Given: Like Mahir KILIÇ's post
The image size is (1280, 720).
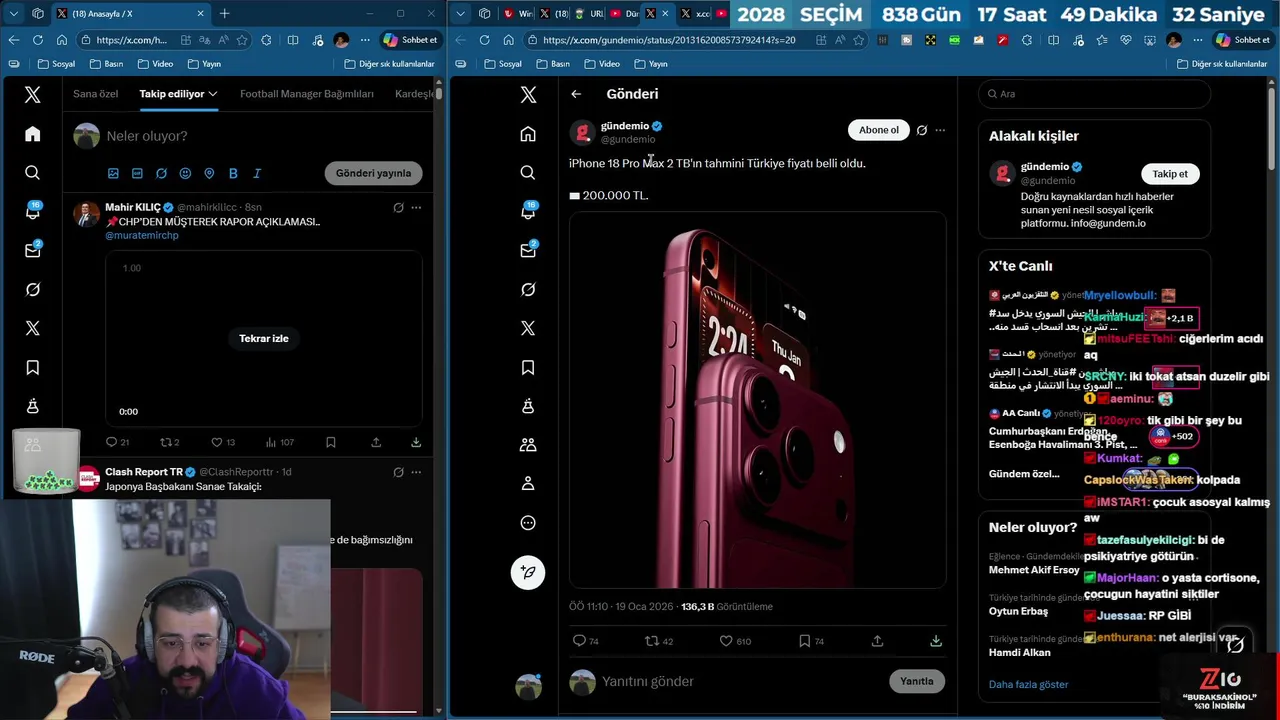Looking at the screenshot, I should 216,442.
